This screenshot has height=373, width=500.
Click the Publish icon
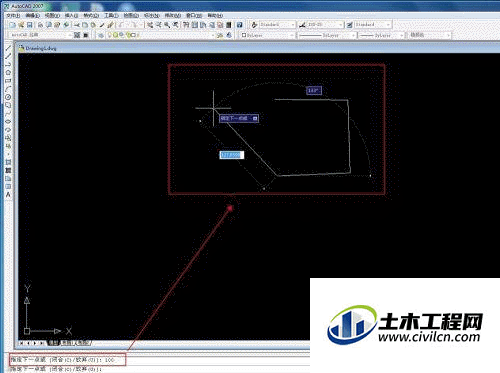coord(57,25)
